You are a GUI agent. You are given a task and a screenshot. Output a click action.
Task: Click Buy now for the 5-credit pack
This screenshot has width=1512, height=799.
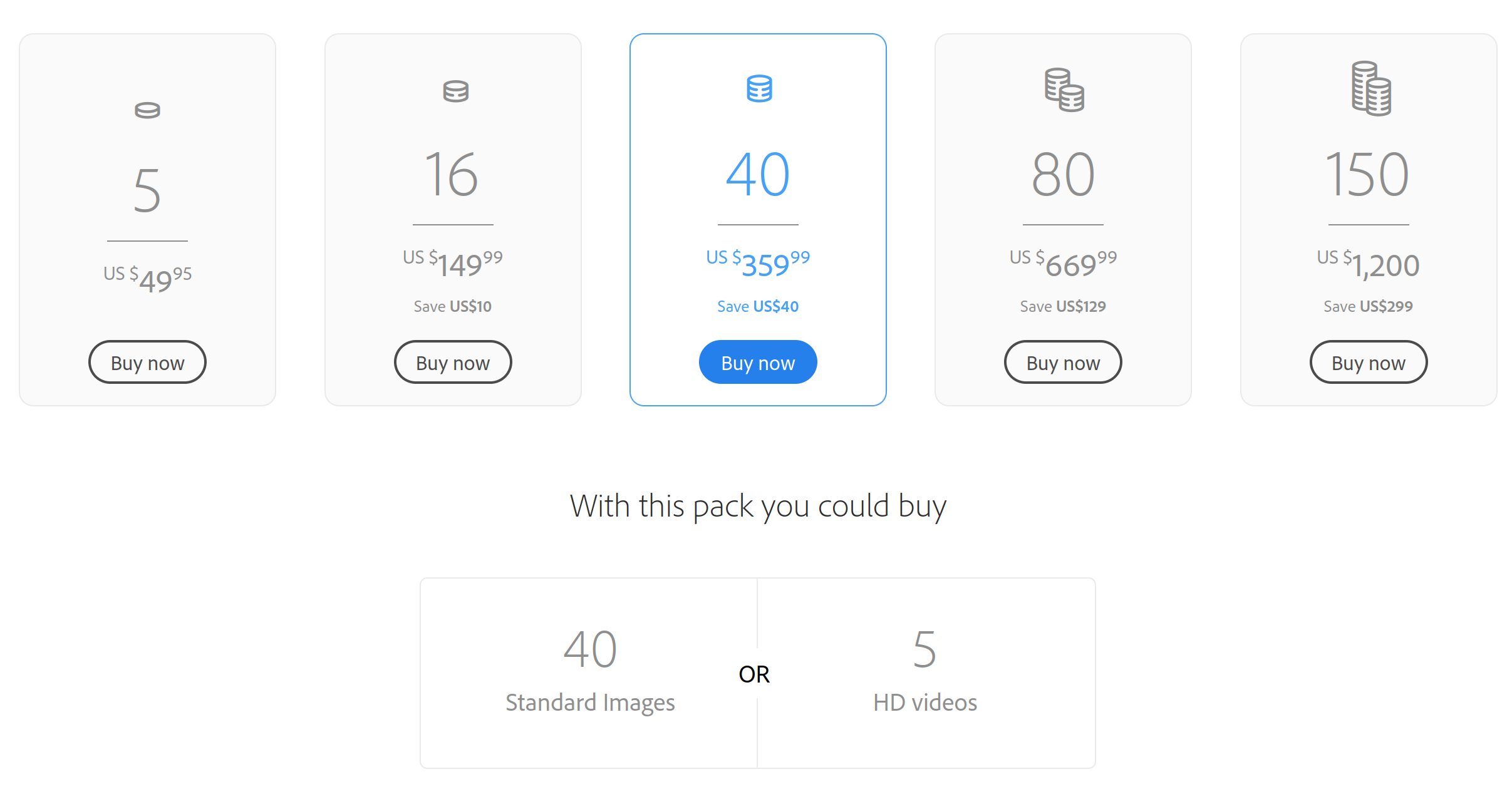147,362
